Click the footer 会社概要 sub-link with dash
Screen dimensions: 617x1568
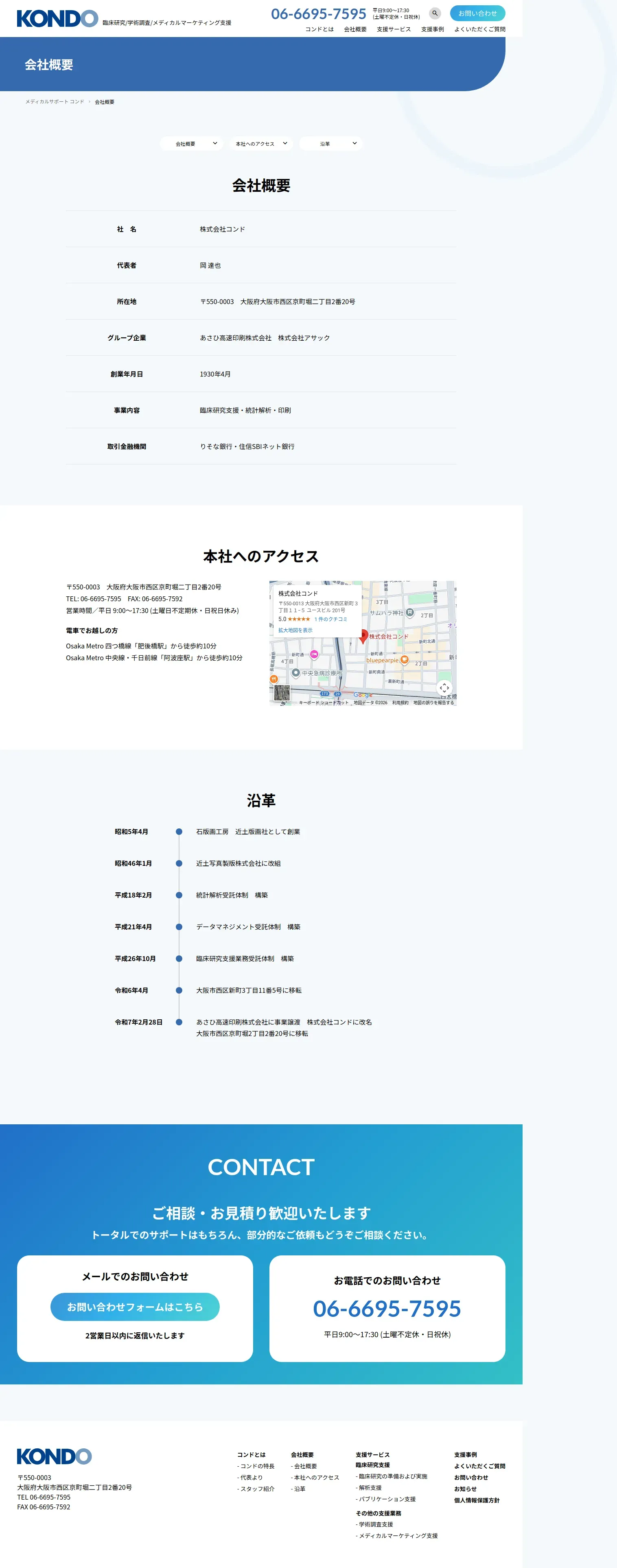(x=304, y=1466)
